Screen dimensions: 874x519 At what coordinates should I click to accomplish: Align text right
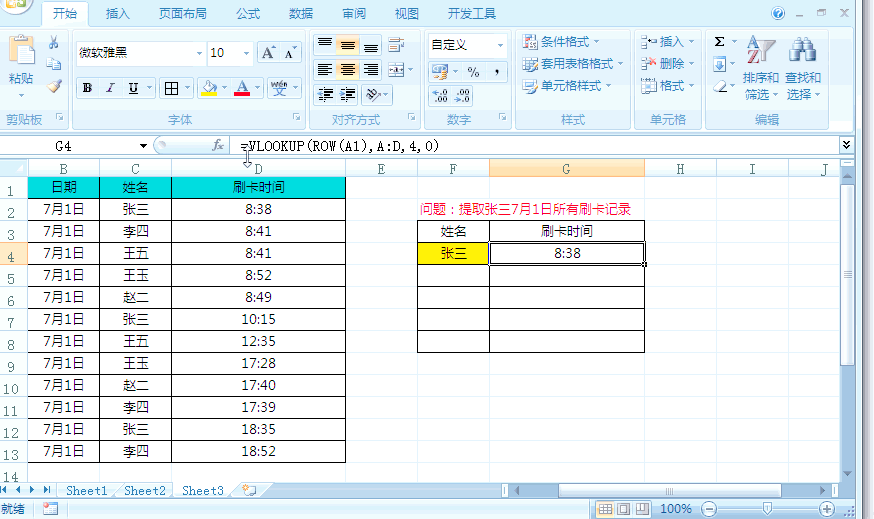(x=370, y=69)
